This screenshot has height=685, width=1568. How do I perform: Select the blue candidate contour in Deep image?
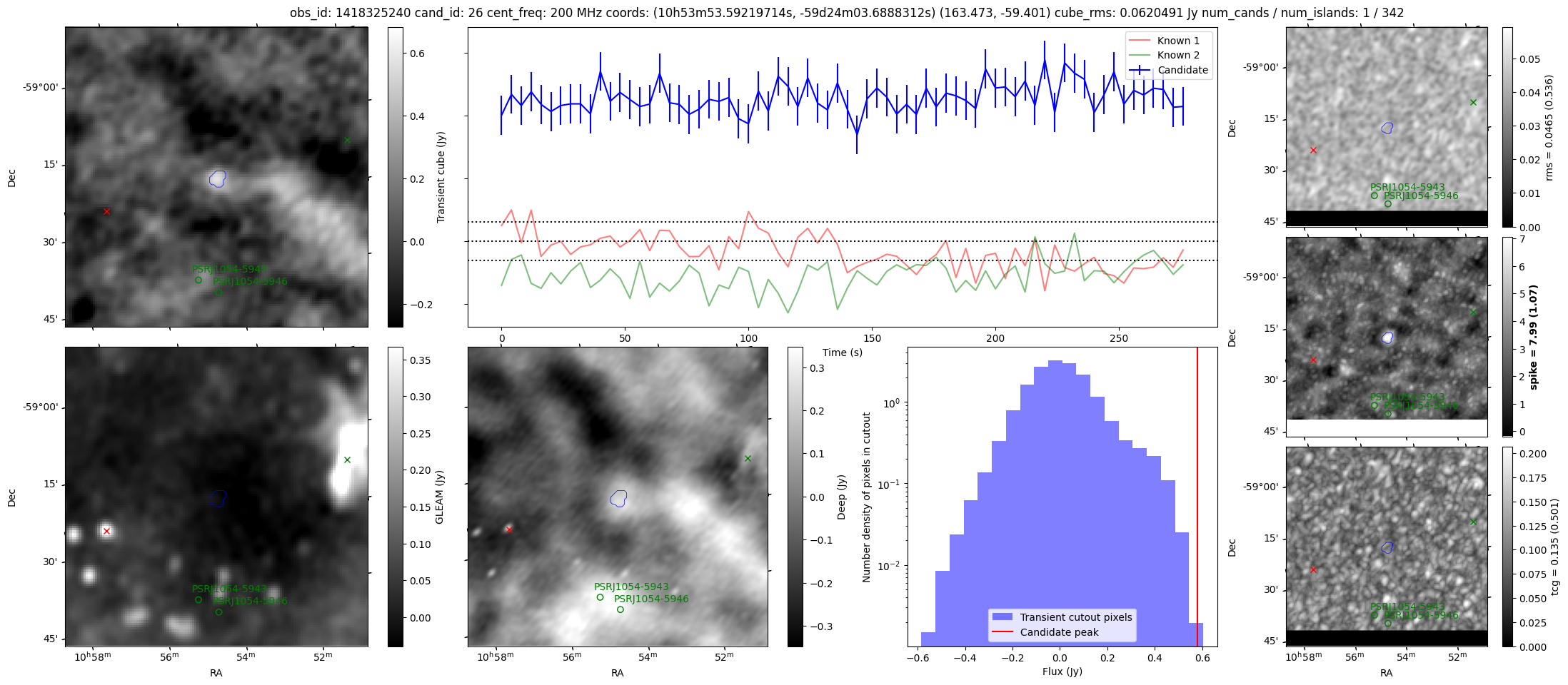click(619, 499)
